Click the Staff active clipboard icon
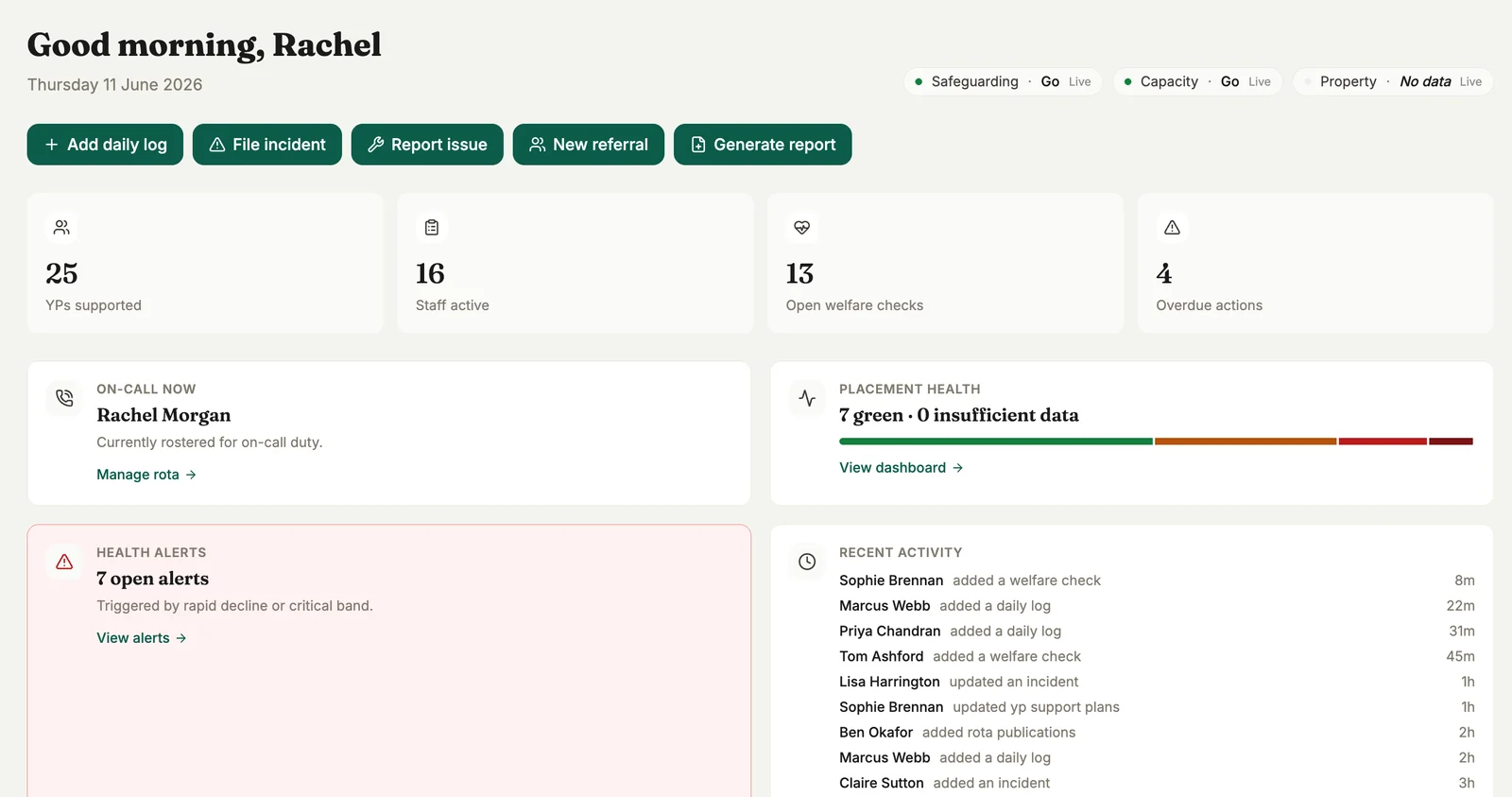The height and width of the screenshot is (797, 1512). [432, 227]
